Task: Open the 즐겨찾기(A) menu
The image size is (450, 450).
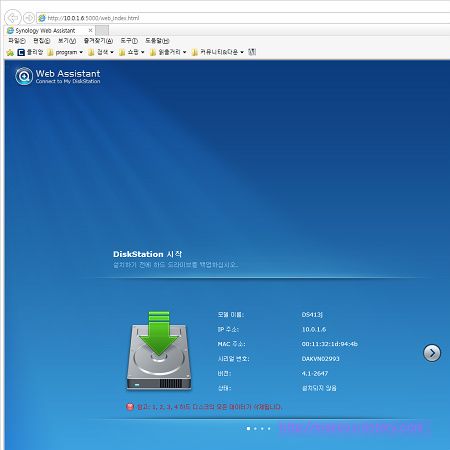Action: (x=98, y=41)
